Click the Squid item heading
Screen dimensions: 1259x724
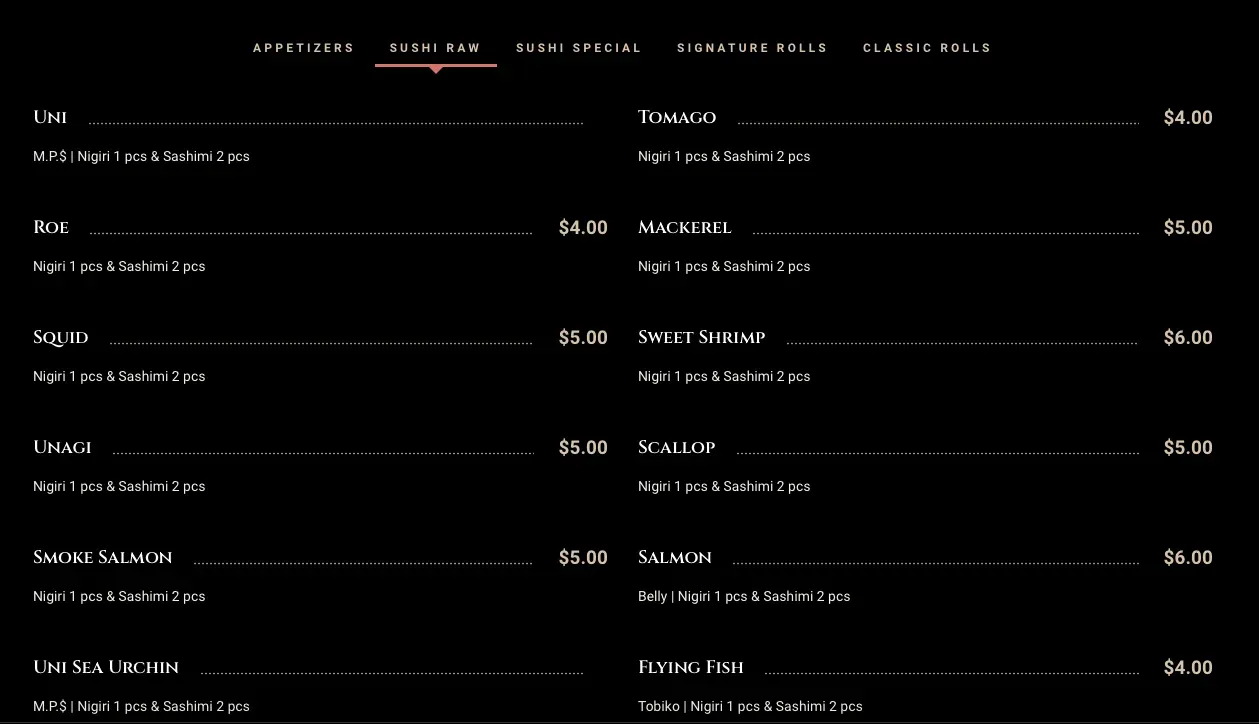pos(61,338)
